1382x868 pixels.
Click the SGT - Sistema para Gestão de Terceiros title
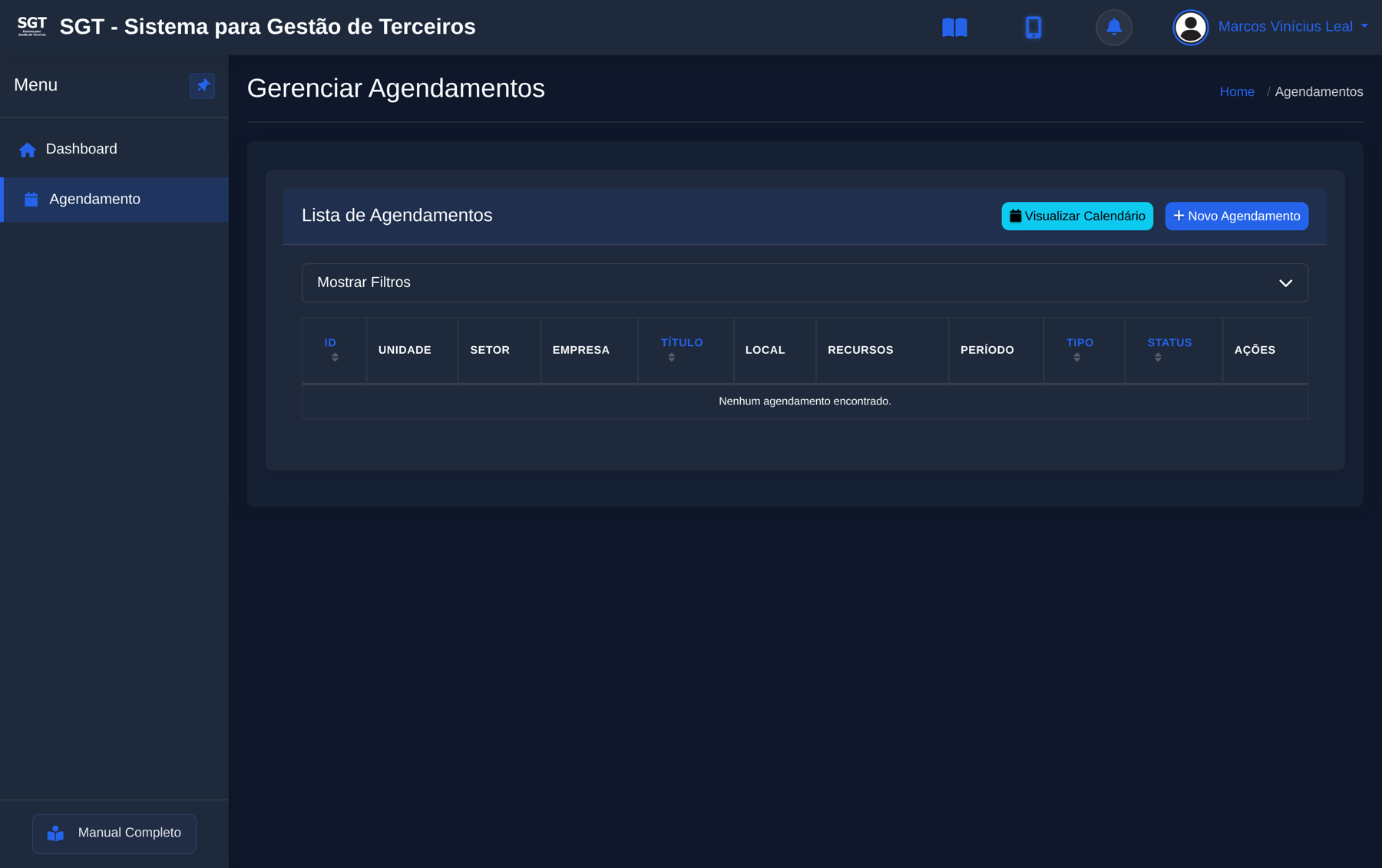(267, 27)
